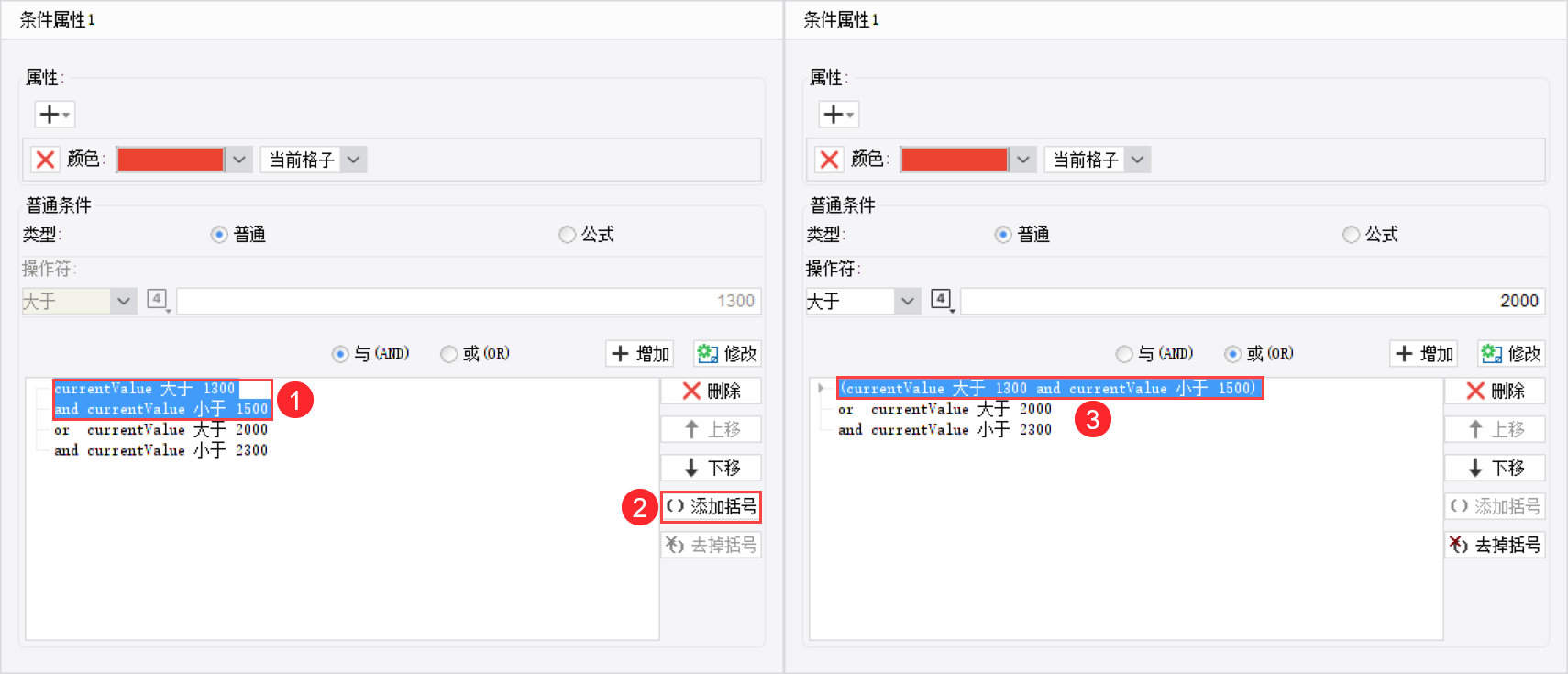The image size is (1568, 674).
Task: Click 下移 button in left panel
Action: point(712,468)
